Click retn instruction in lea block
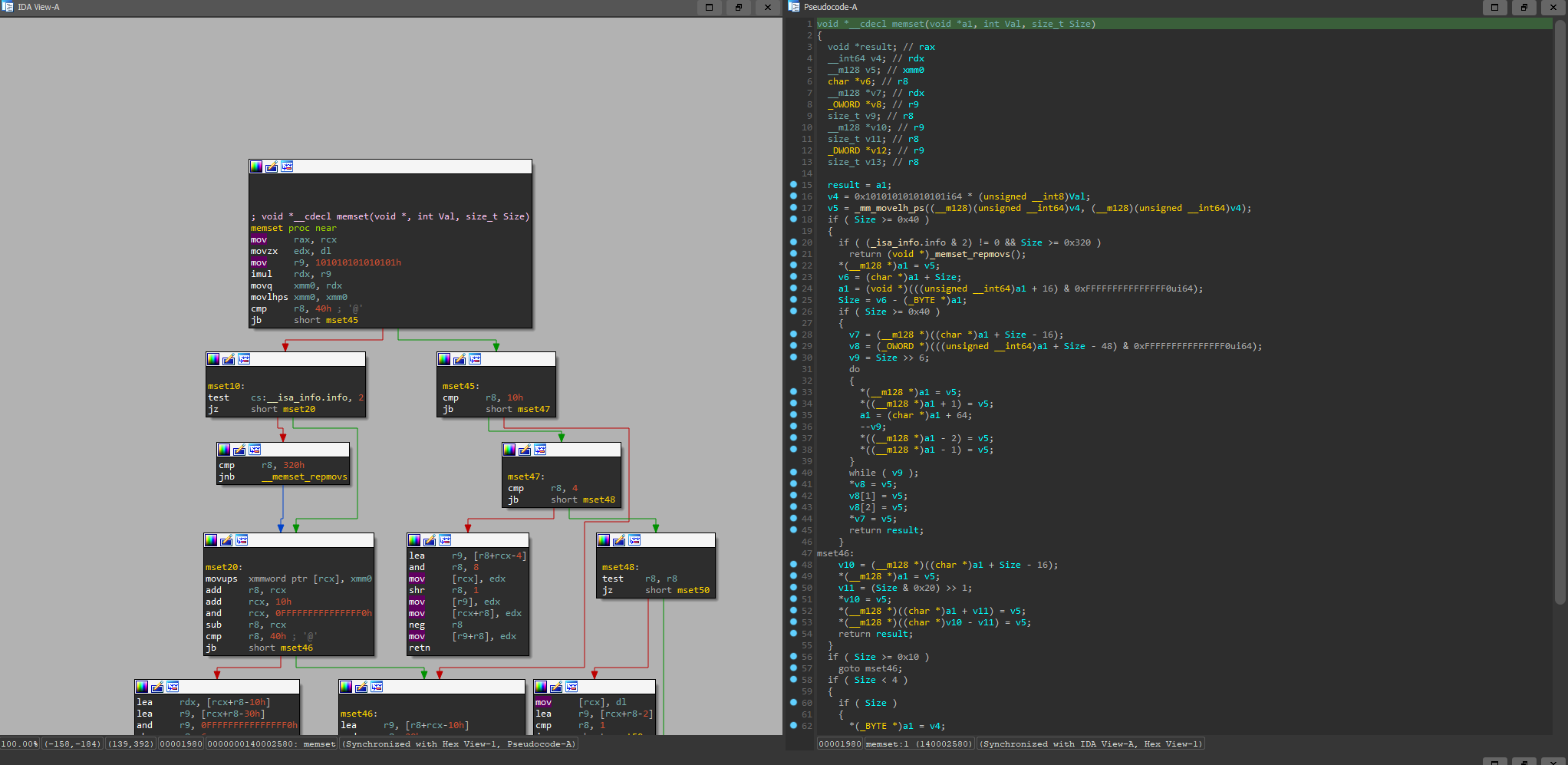This screenshot has width=1568, height=765. [x=420, y=648]
